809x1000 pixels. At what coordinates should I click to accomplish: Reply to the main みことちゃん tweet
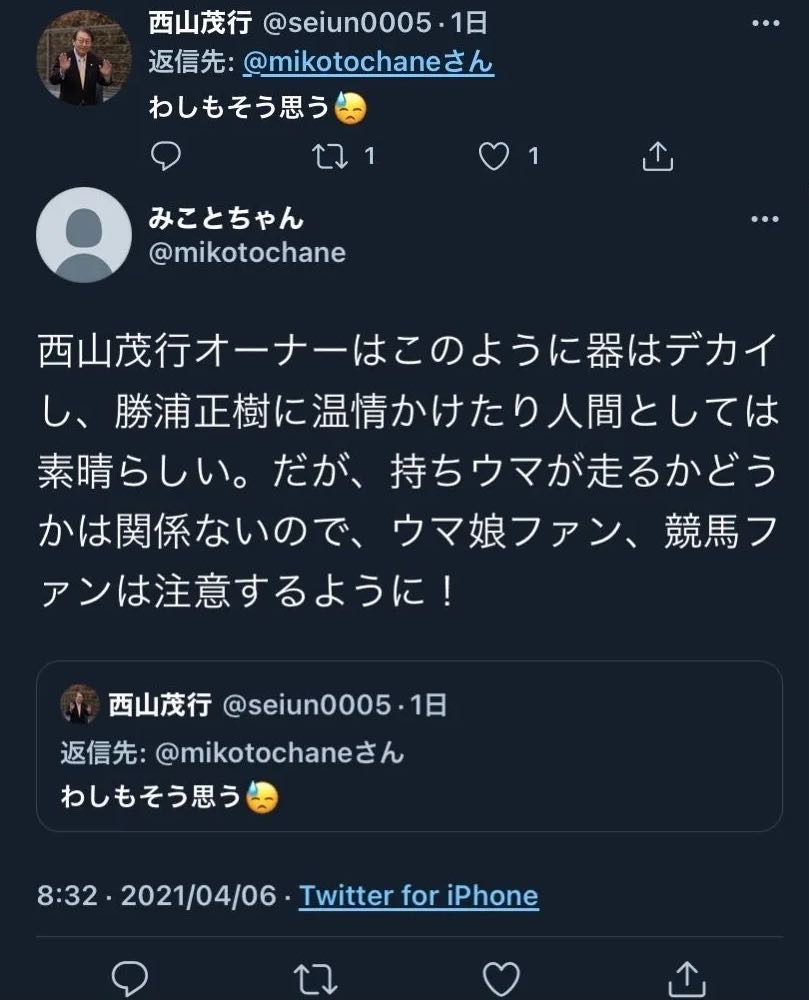tap(130, 976)
